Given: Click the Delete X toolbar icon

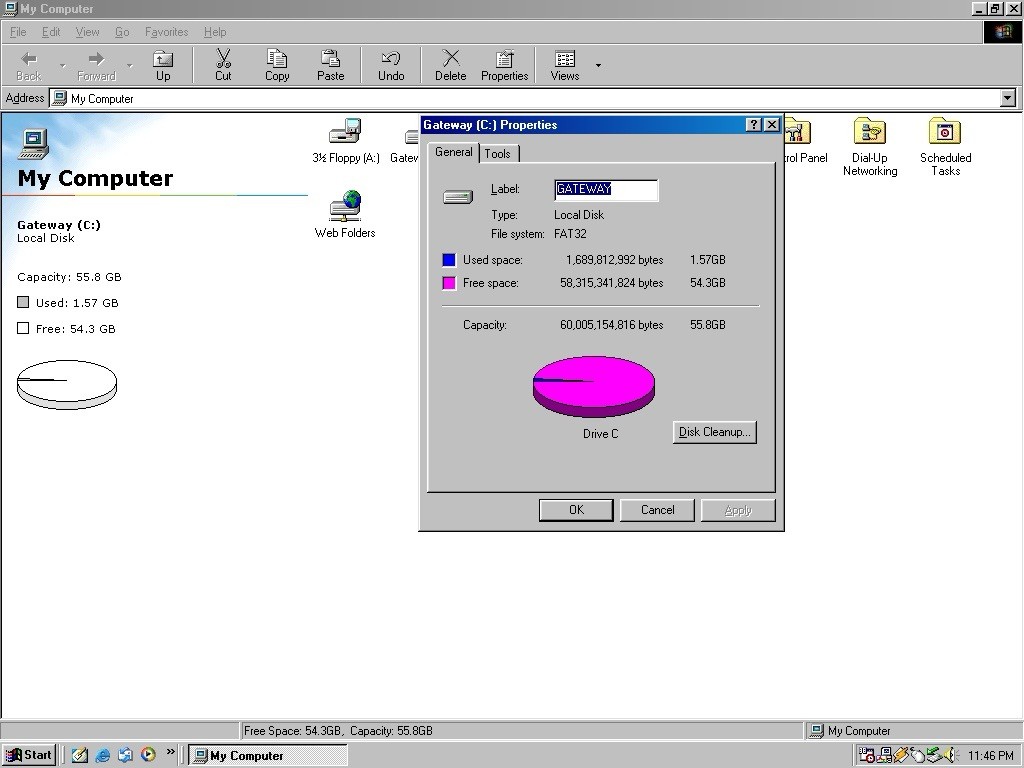Looking at the screenshot, I should [451, 65].
